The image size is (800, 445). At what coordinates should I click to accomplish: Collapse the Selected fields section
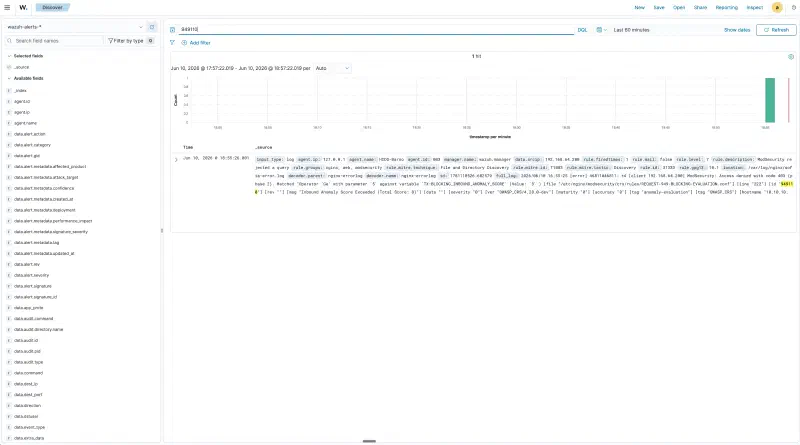(x=25, y=56)
